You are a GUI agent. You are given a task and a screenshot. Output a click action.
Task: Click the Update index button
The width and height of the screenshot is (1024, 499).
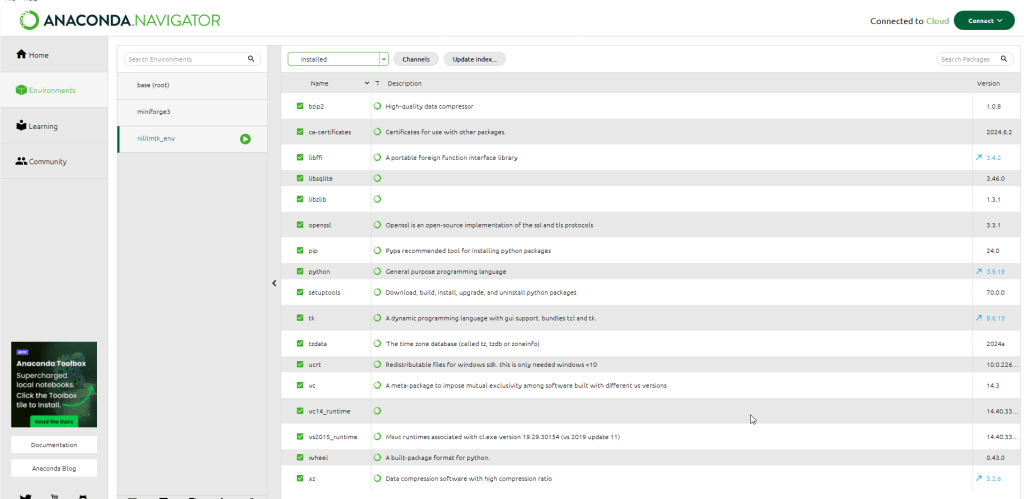point(474,60)
